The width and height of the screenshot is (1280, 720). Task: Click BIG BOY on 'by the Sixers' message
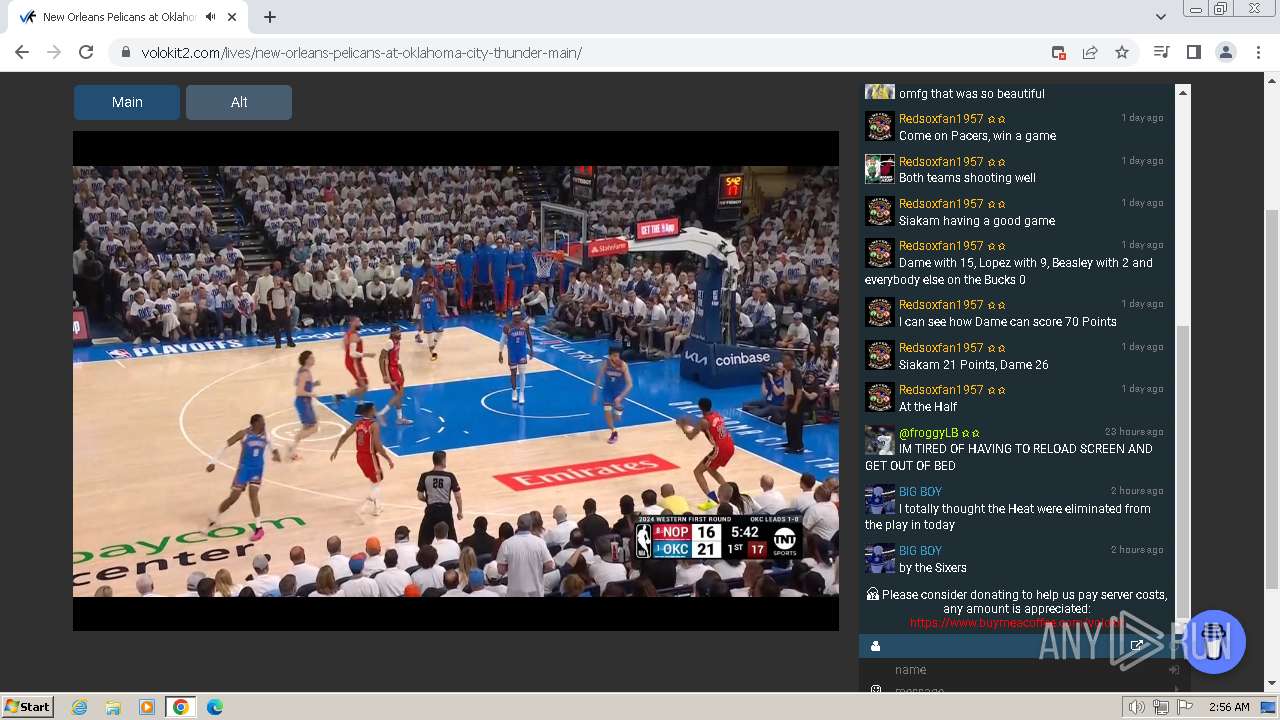(920, 551)
